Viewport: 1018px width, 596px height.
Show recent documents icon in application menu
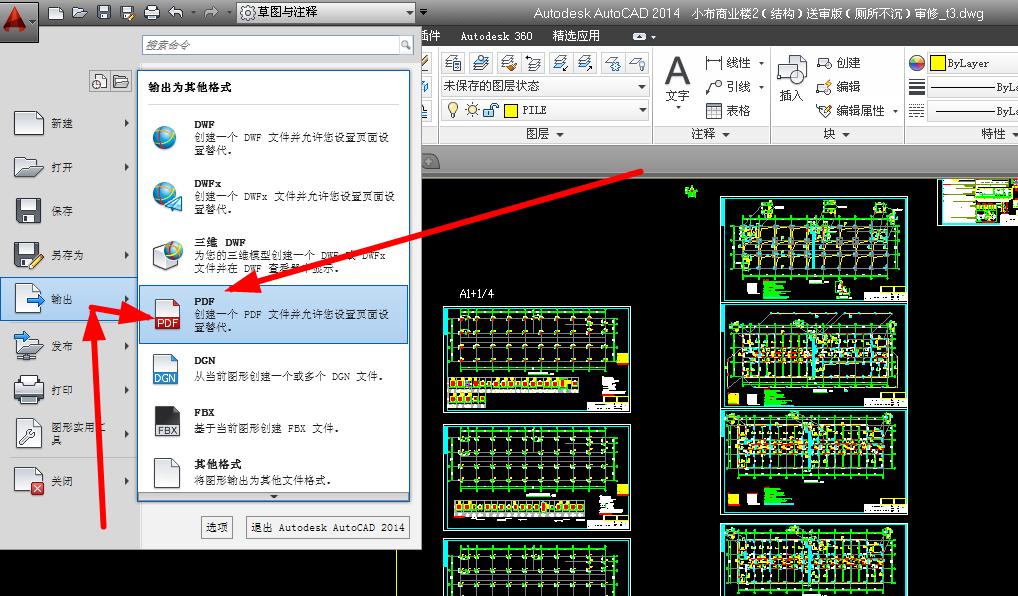click(x=99, y=81)
